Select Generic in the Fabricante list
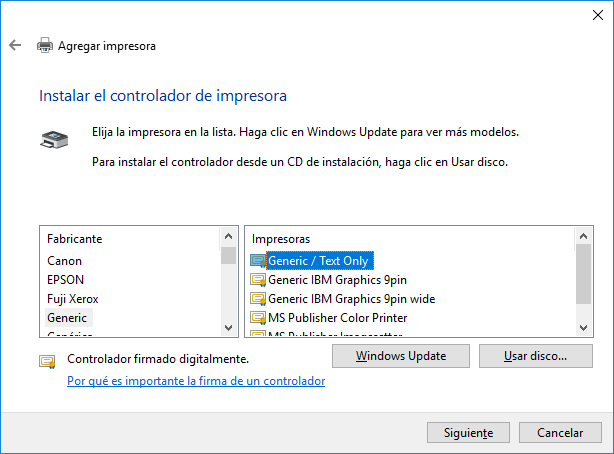This screenshot has height=454, width=614. click(68, 318)
